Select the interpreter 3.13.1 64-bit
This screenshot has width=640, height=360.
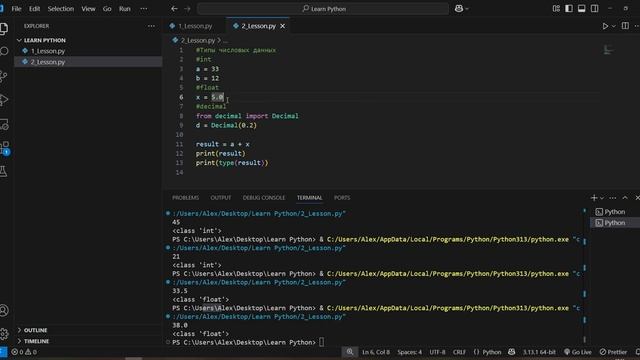pos(539,352)
